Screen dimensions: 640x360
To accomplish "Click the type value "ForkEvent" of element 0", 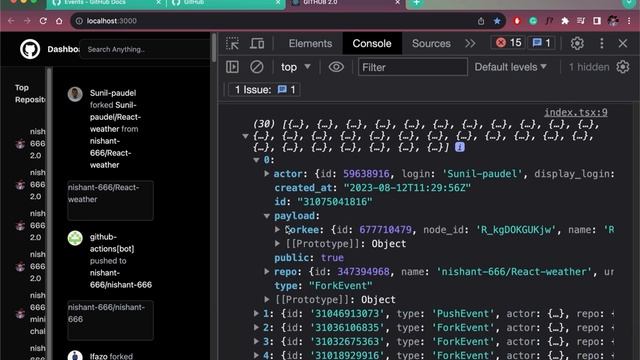I will coord(341,286).
